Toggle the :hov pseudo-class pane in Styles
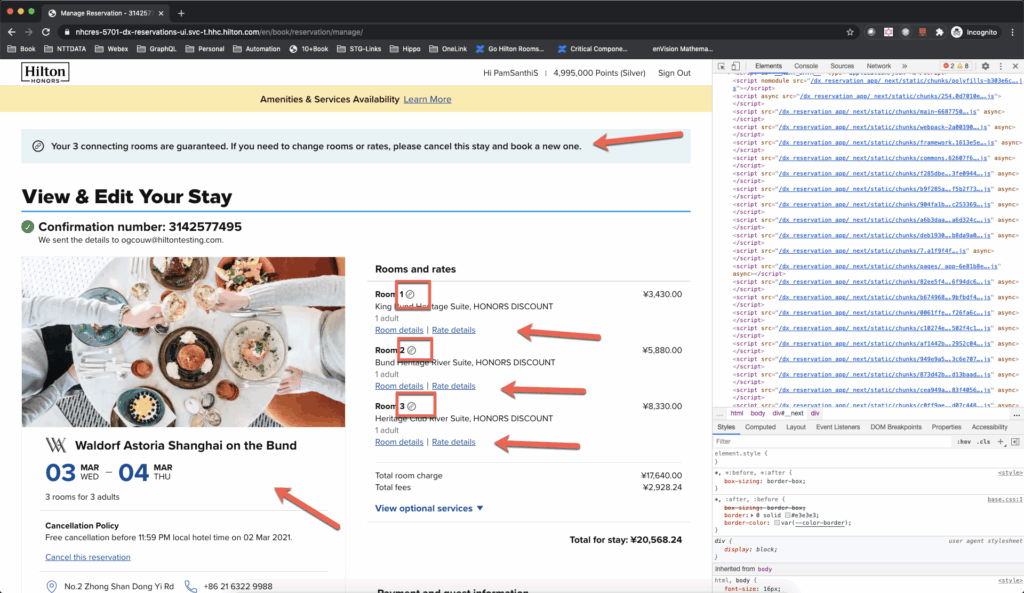 [x=965, y=441]
